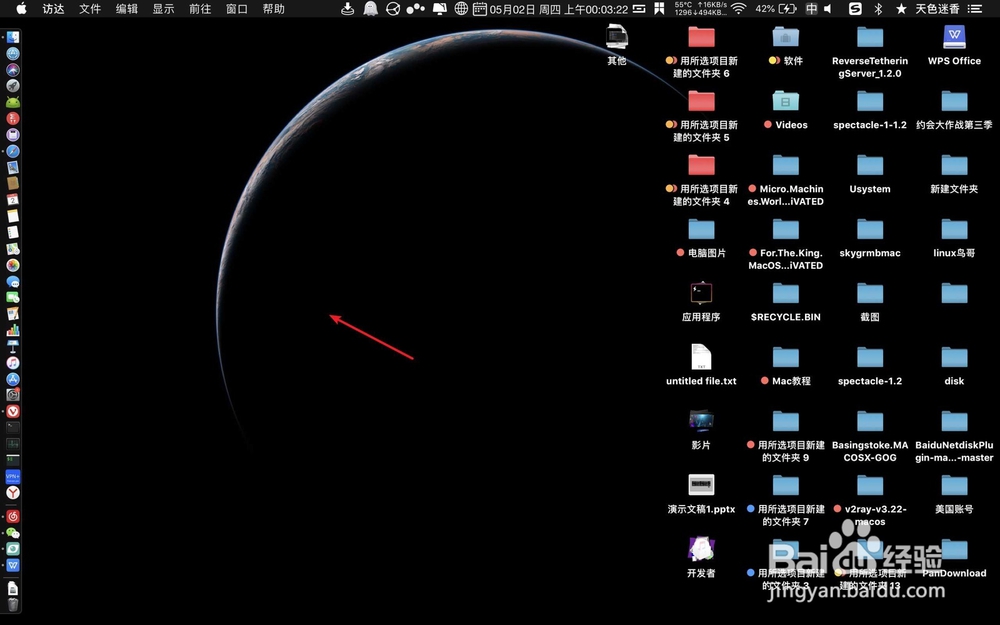Launch Vivaldi browser from dock
This screenshot has width=1000, height=625.
(13, 411)
